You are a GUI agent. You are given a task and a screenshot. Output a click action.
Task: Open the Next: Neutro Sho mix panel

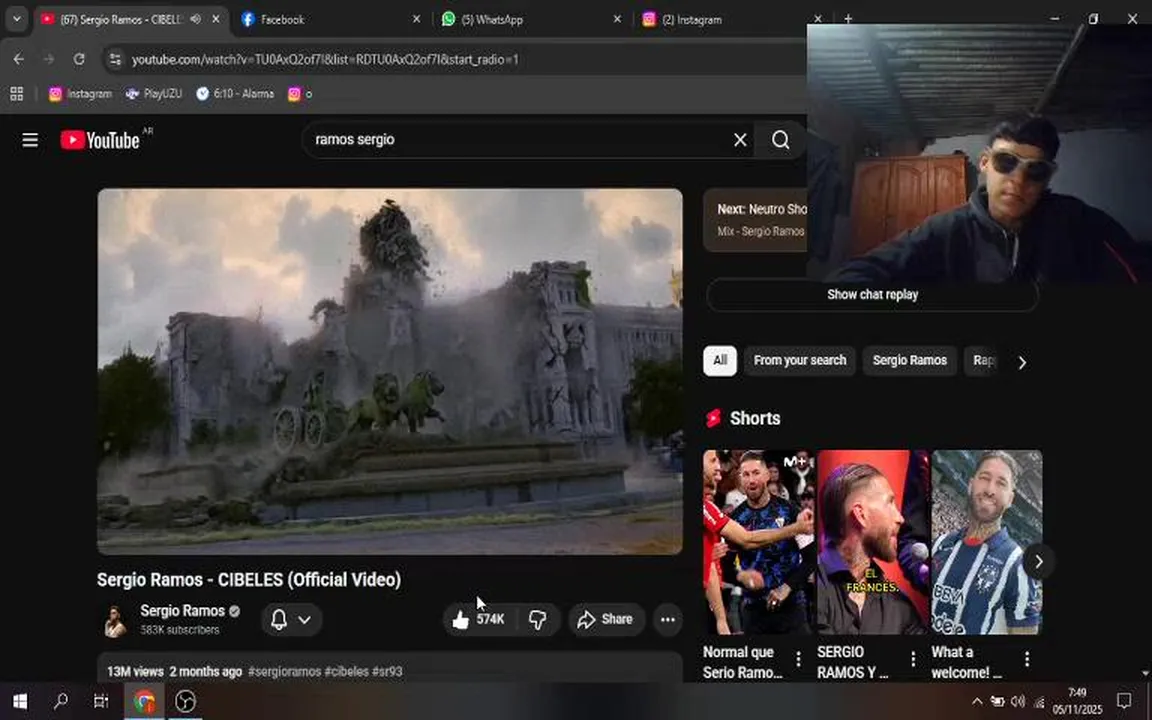(755, 220)
